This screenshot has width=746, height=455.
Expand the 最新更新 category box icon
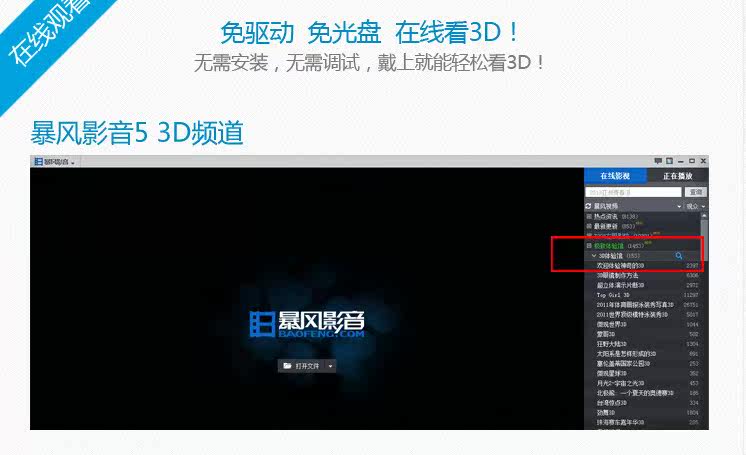click(x=589, y=226)
